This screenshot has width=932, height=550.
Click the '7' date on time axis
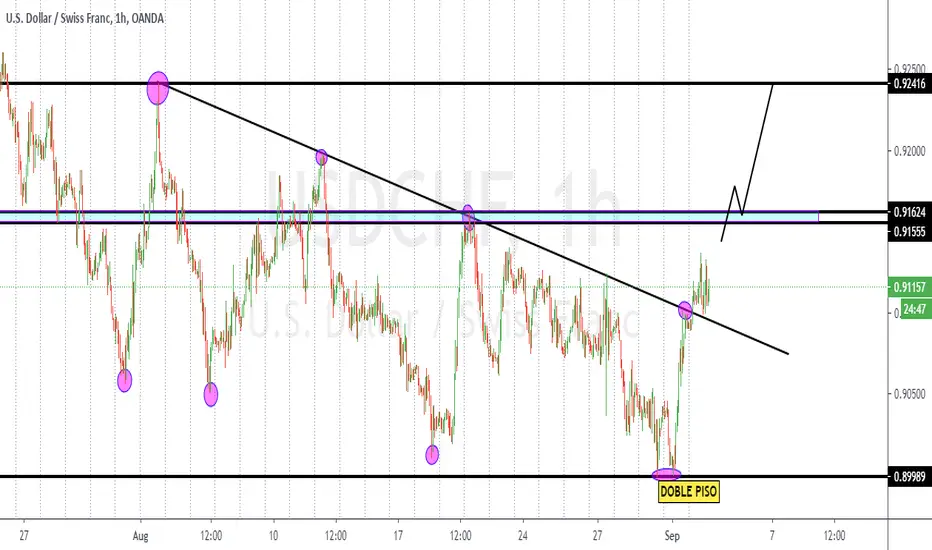pyautogui.click(x=772, y=536)
